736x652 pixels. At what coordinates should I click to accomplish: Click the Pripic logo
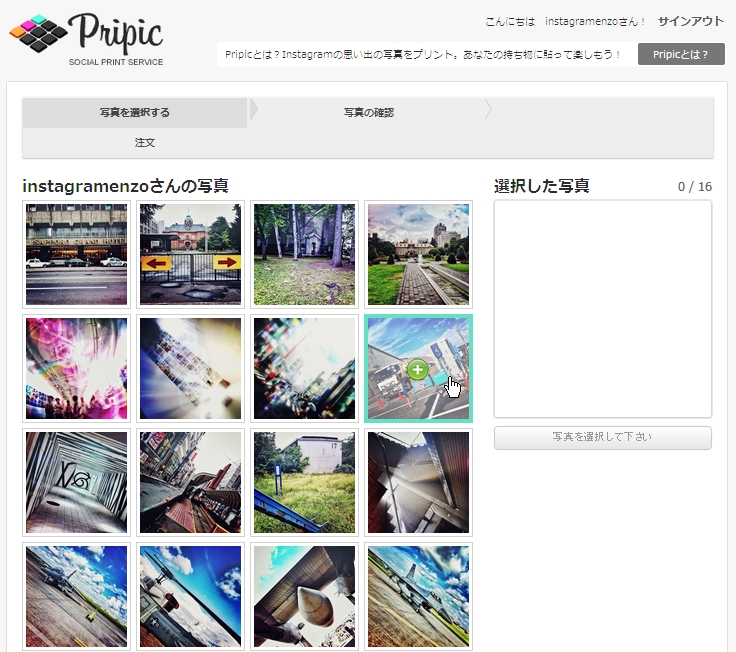pyautogui.click(x=86, y=38)
